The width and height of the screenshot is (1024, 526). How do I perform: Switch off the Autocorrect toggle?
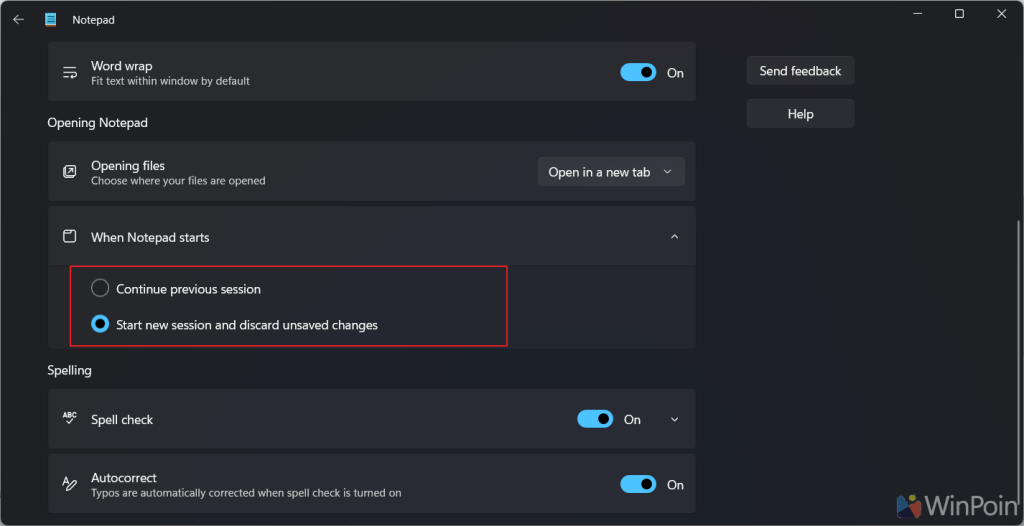pyautogui.click(x=638, y=484)
